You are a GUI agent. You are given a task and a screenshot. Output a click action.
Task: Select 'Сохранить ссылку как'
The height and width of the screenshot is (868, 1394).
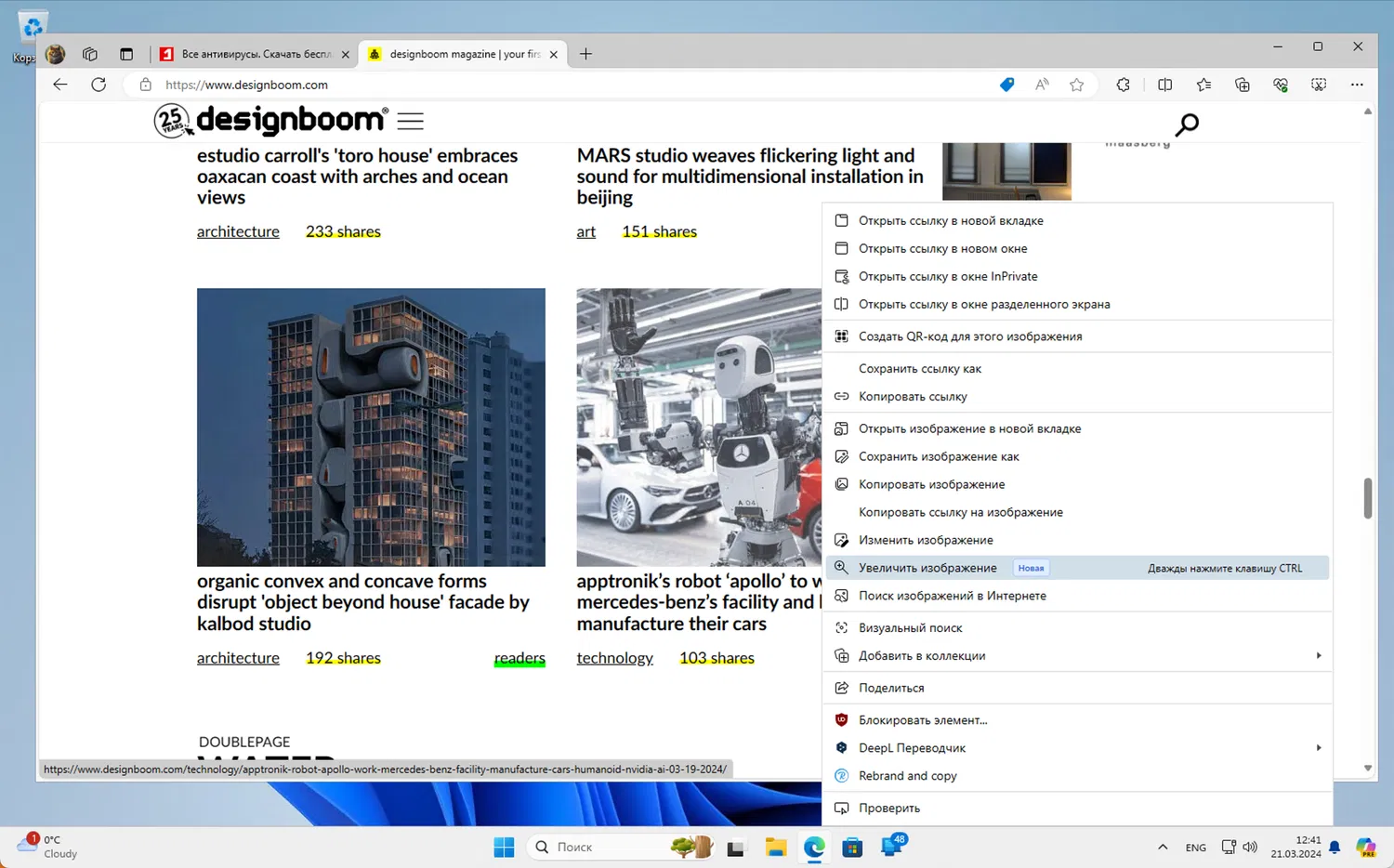click(x=1078, y=369)
